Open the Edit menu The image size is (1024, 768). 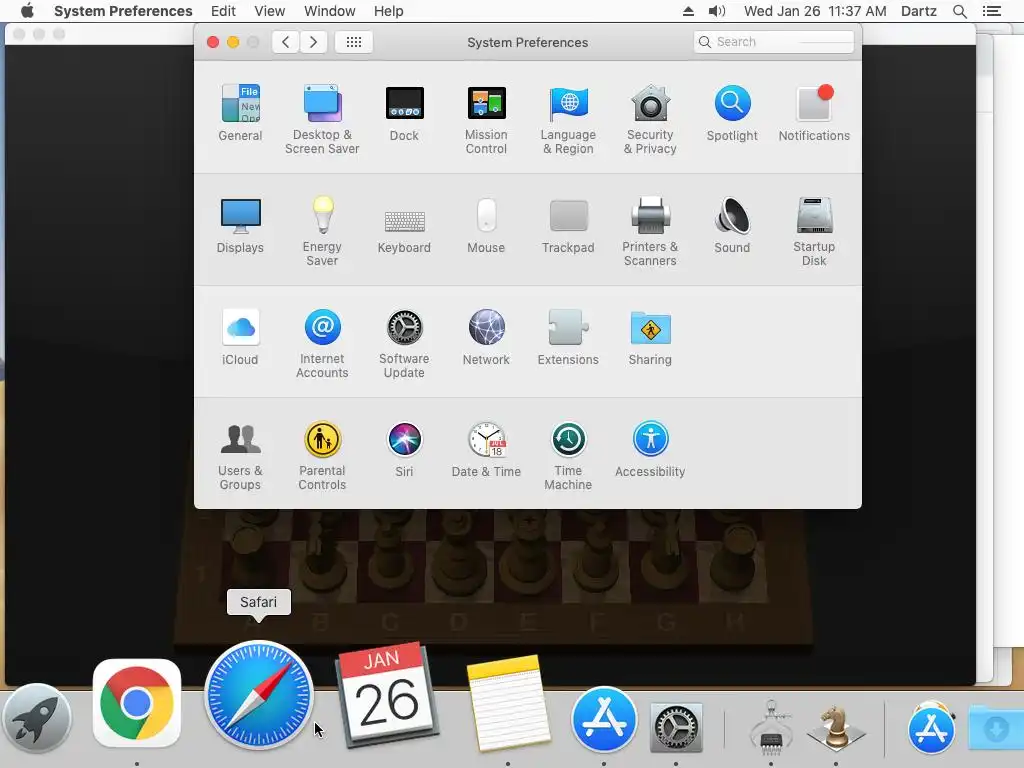point(223,11)
